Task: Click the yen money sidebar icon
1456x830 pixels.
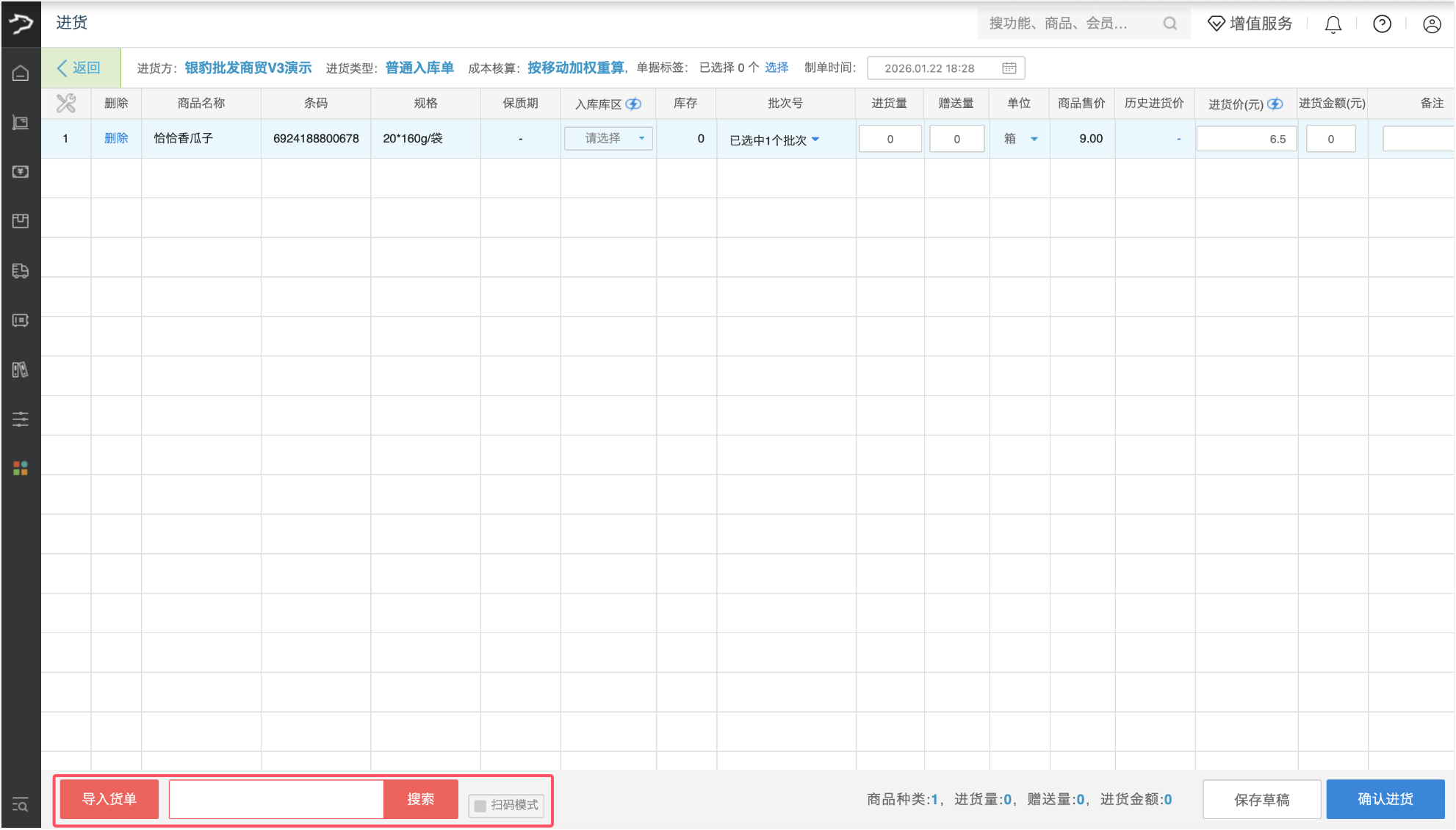Action: click(x=21, y=172)
